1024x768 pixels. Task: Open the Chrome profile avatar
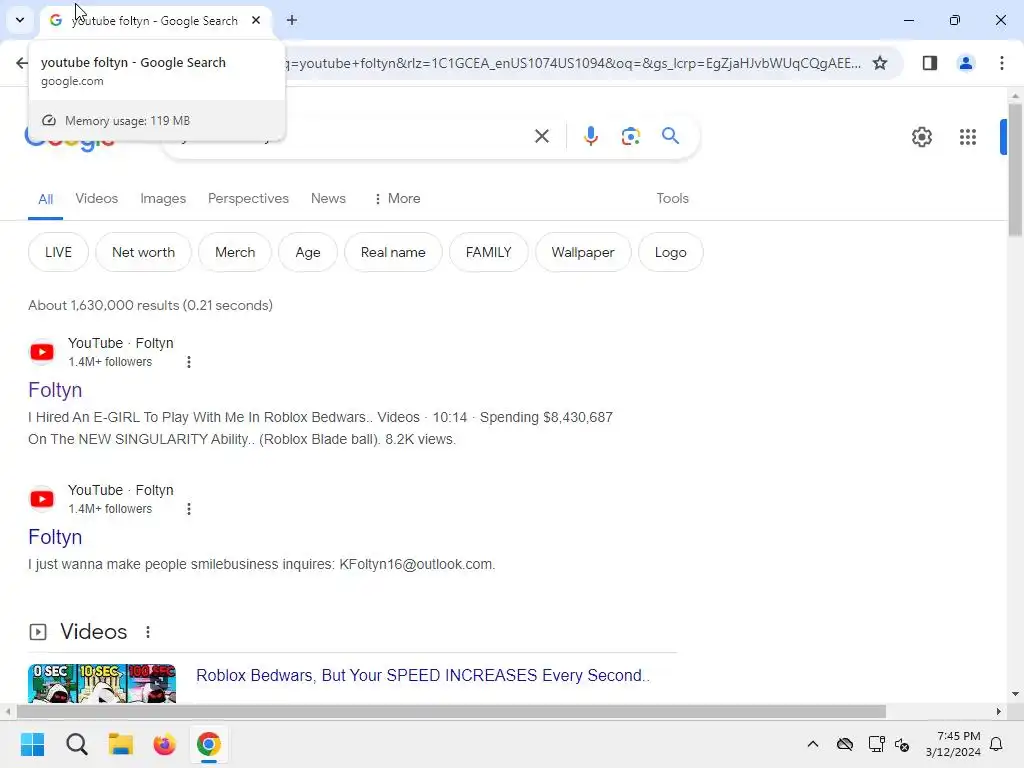click(965, 63)
